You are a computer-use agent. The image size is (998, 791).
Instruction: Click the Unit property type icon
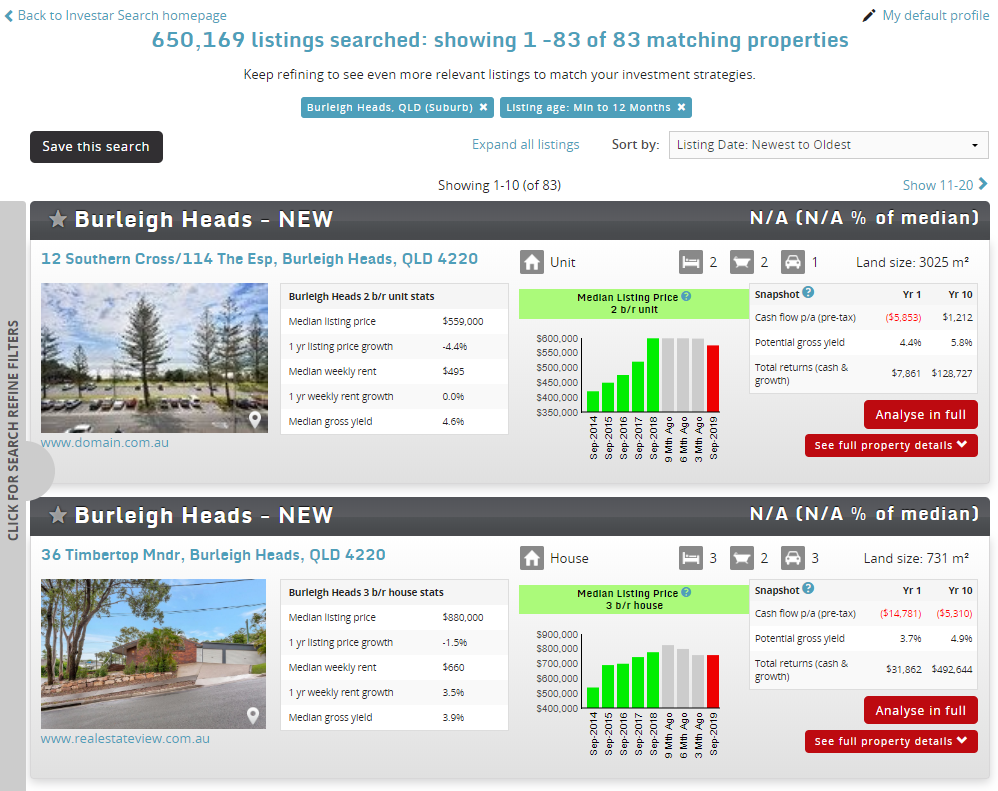coord(531,262)
